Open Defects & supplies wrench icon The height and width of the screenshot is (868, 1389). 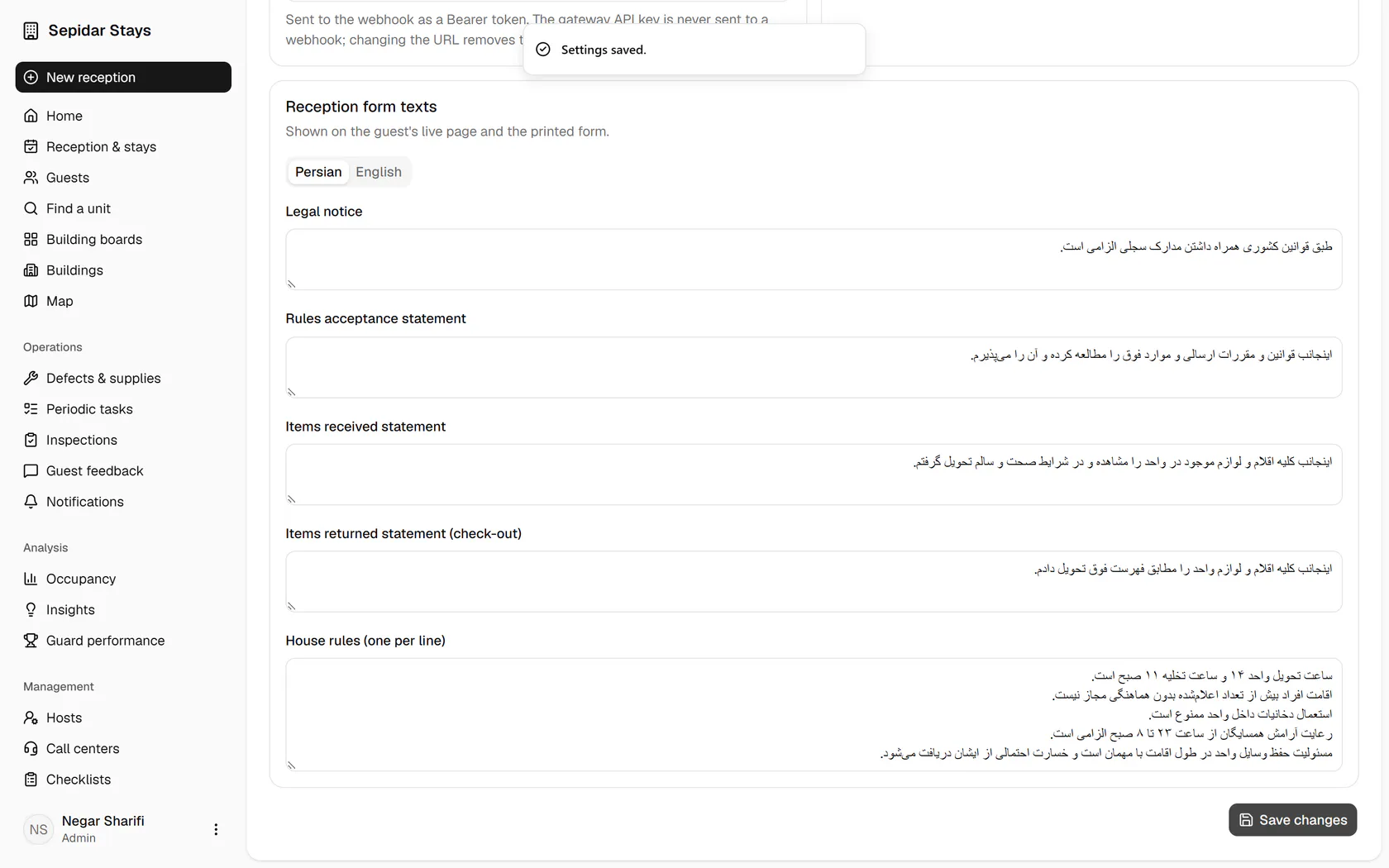31,378
